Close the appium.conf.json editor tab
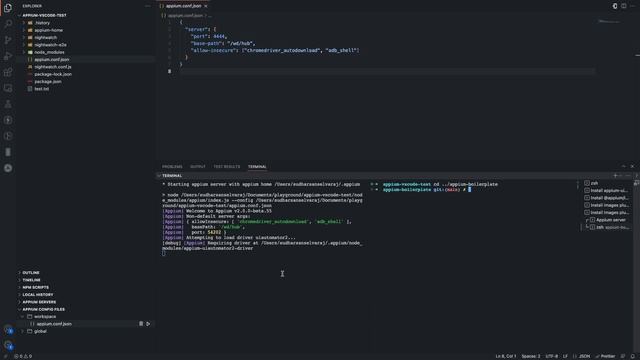Image resolution: width=640 pixels, height=360 pixels. 206,6
